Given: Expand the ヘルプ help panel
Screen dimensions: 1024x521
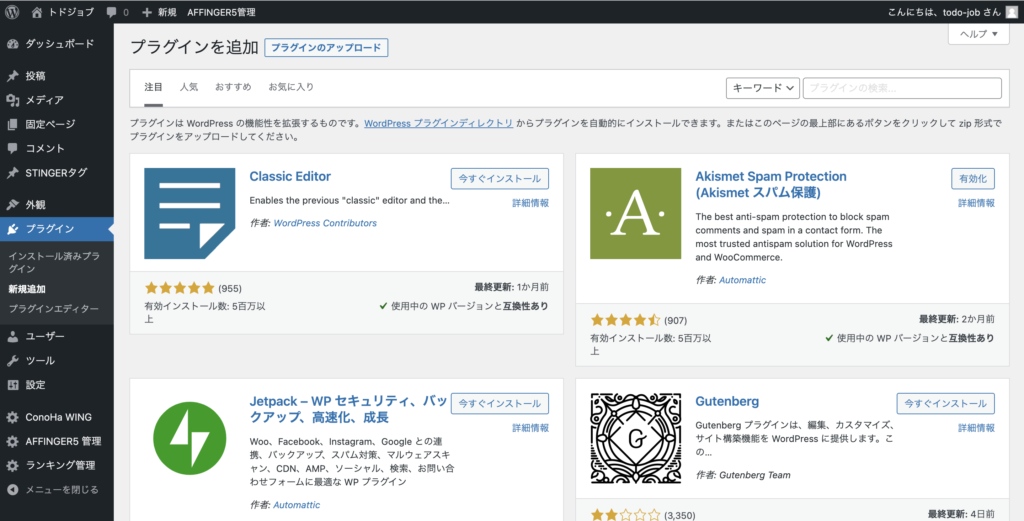Looking at the screenshot, I should coord(979,34).
